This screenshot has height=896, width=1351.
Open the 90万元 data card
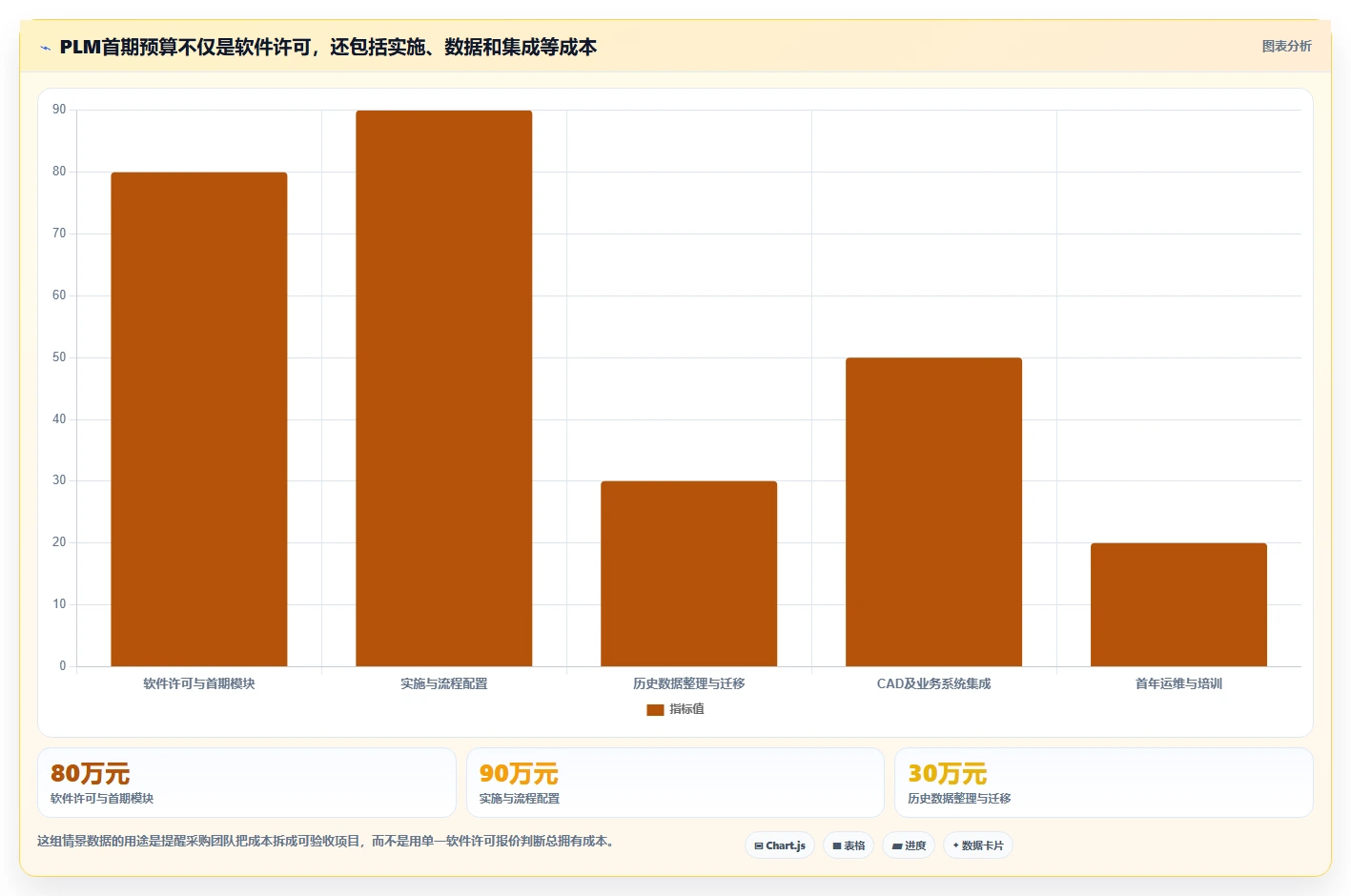pos(675,783)
